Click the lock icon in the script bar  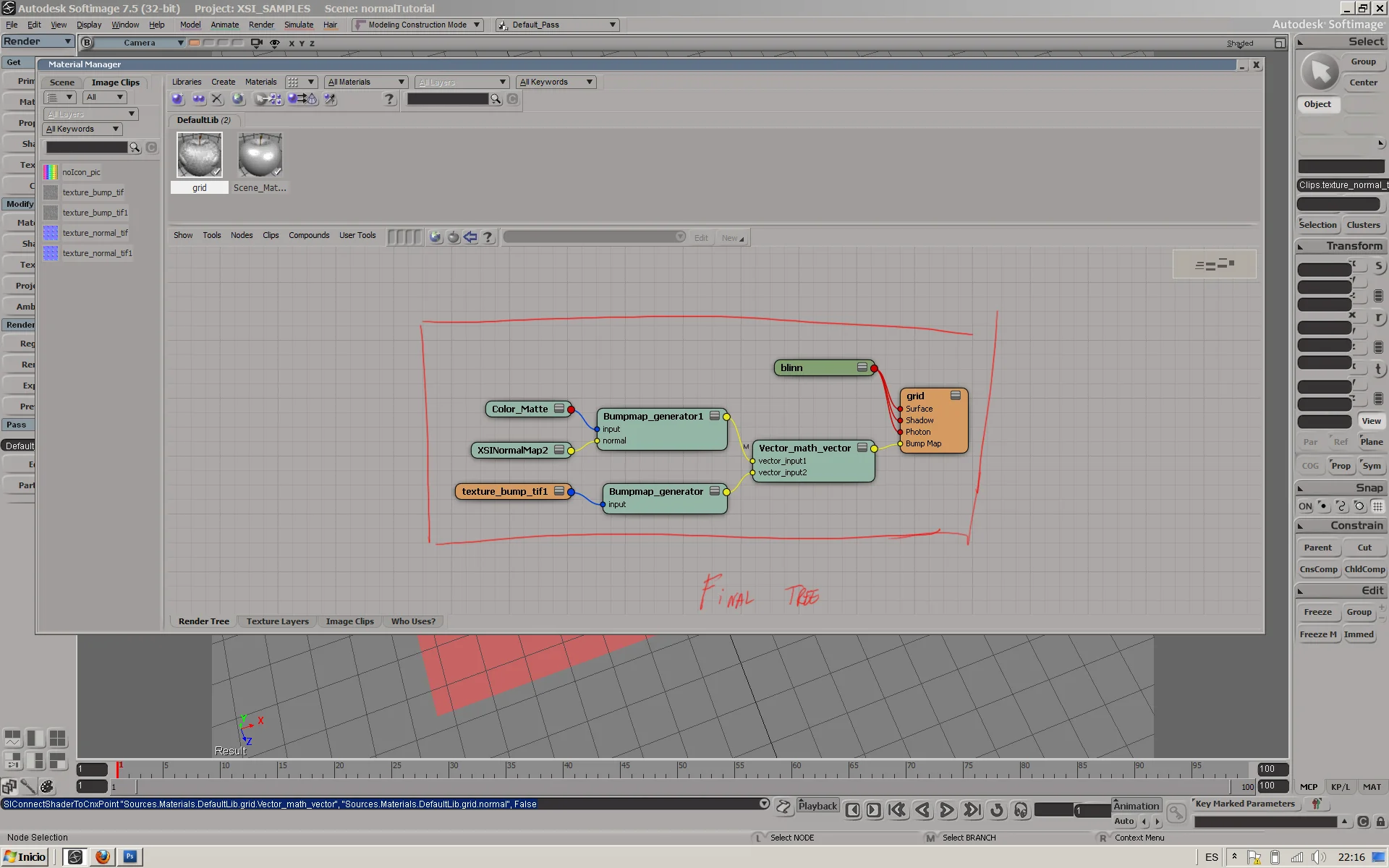1380,822
